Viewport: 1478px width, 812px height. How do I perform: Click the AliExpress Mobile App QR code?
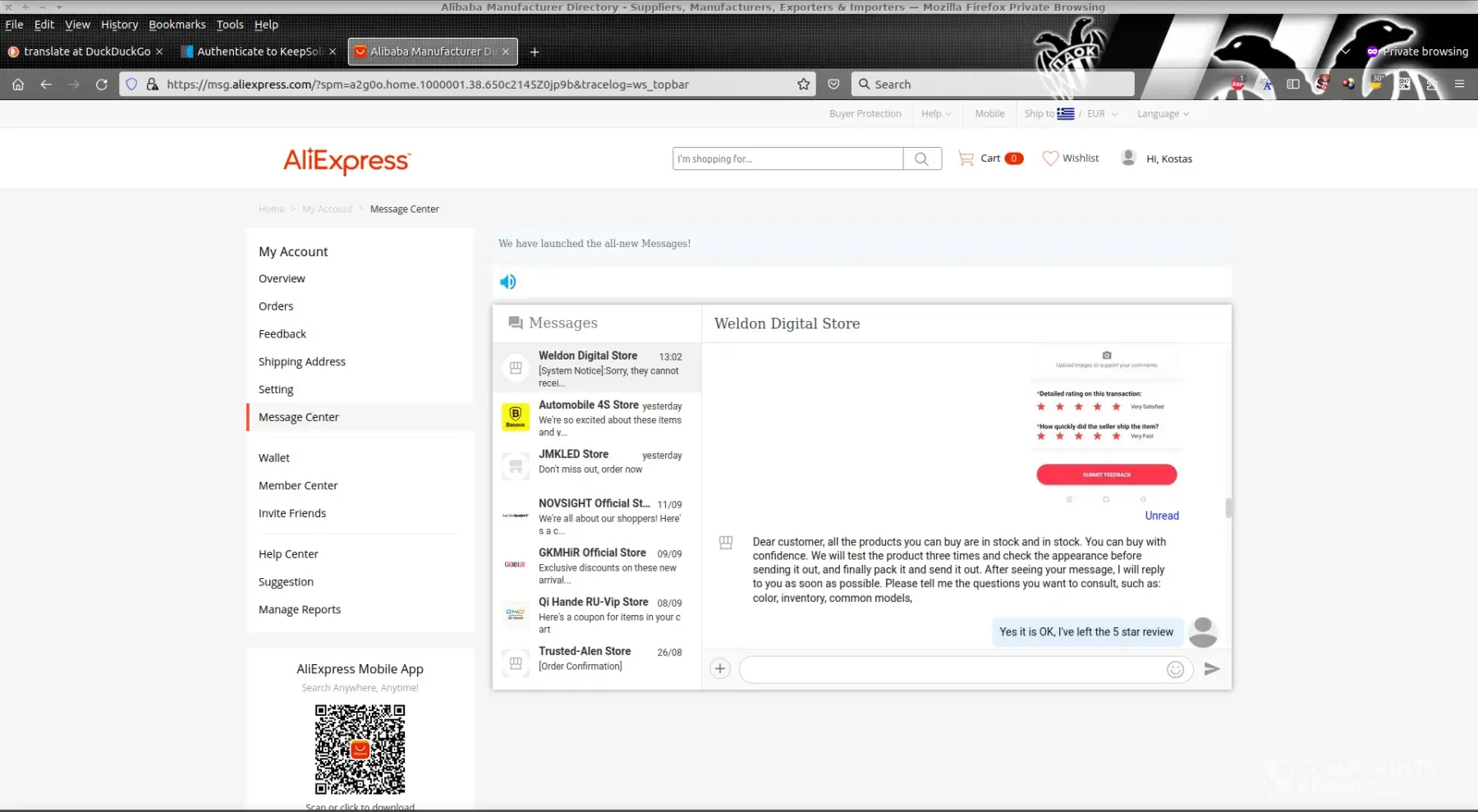pyautogui.click(x=360, y=749)
